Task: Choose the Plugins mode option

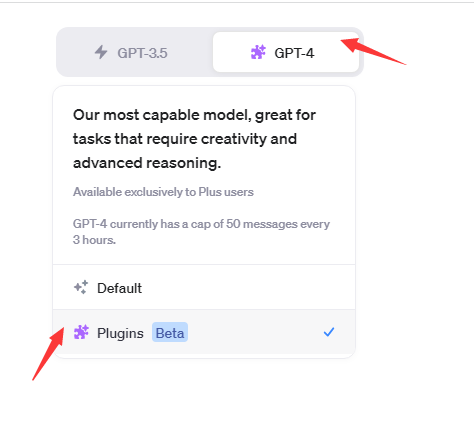Action: (x=204, y=332)
